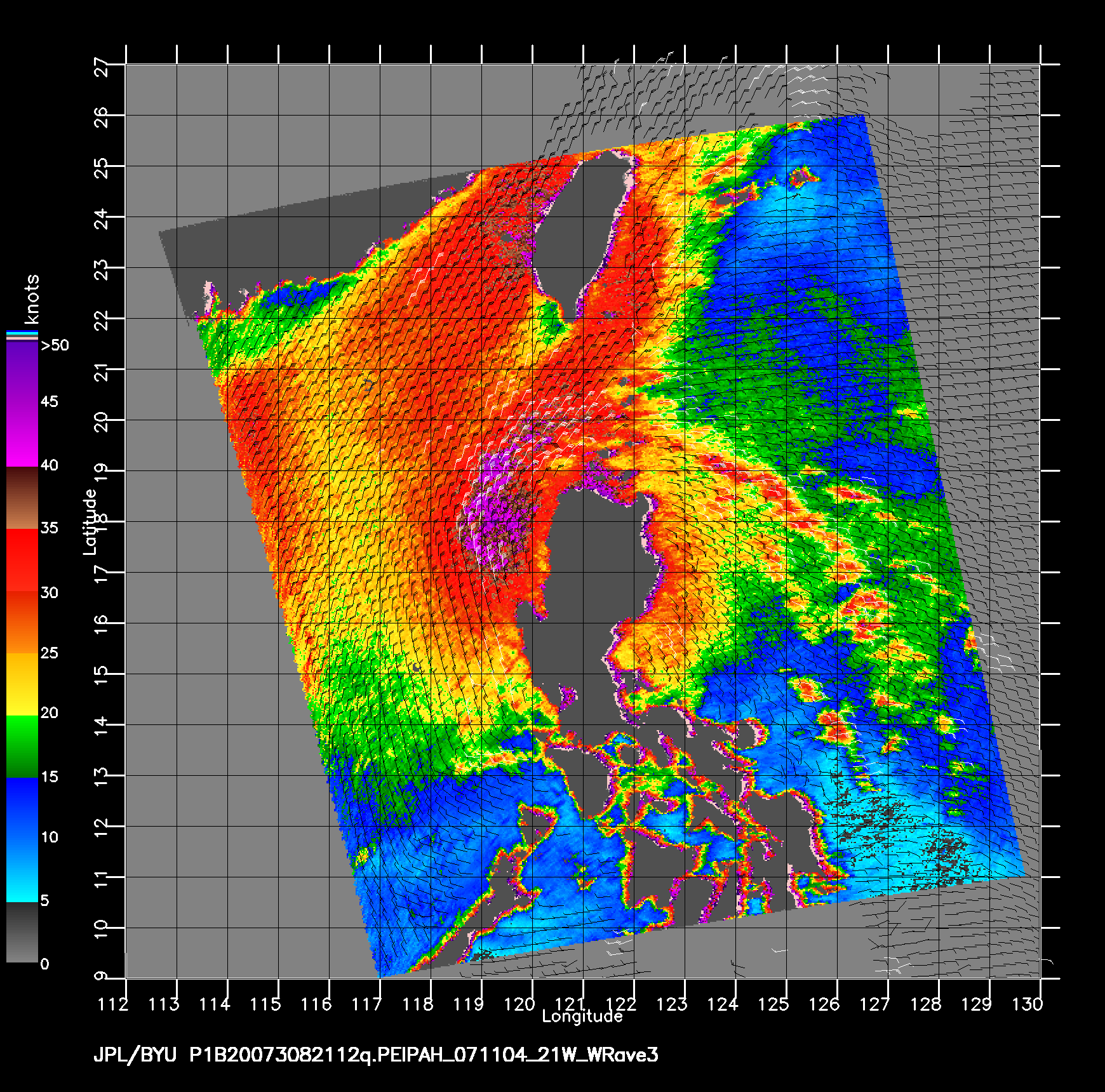Click the longitude axis label '128'
The image size is (1105, 1092).
[927, 1004]
